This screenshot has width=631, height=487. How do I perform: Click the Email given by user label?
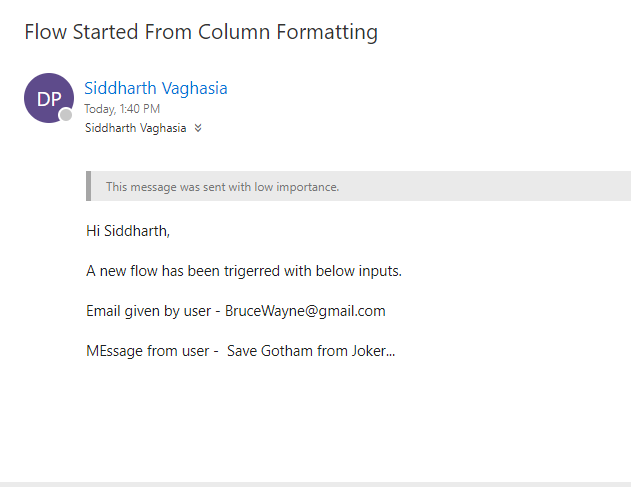148,311
